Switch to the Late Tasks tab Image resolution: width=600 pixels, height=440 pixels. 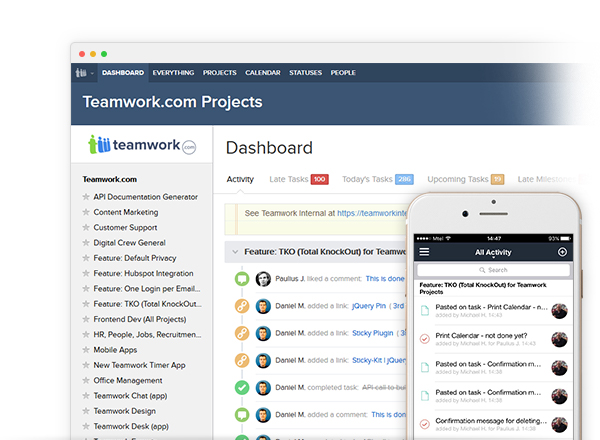tap(298, 179)
